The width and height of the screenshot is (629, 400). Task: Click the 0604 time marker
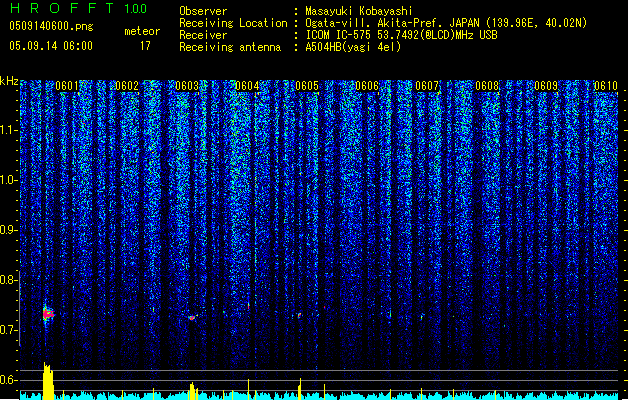[x=247, y=86]
